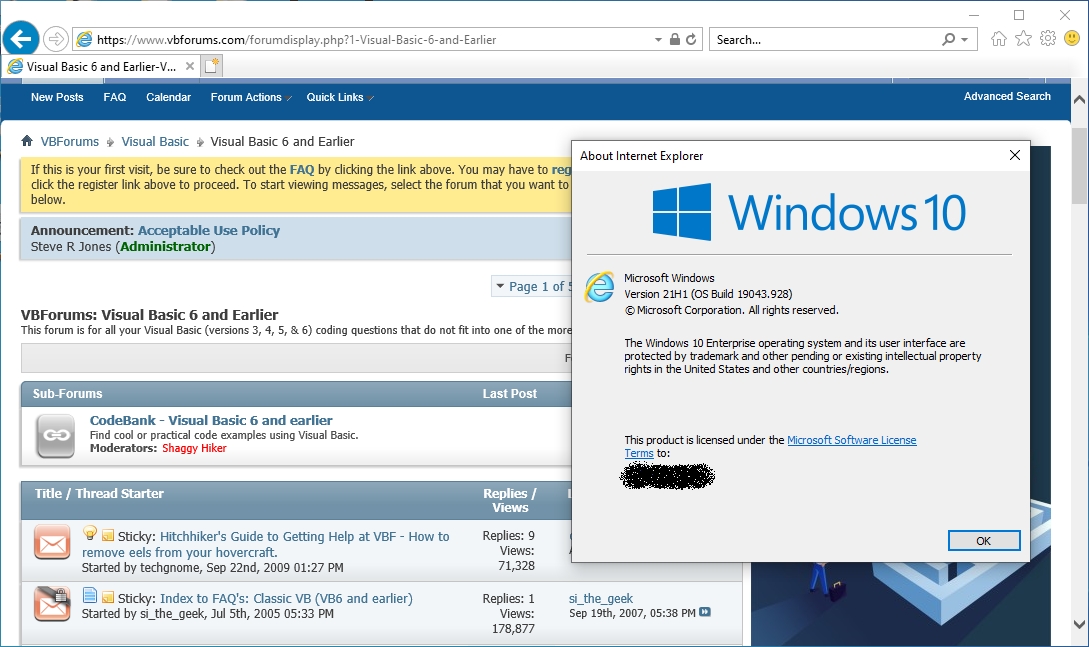Click the CodeBank sub-forum icon
Image resolution: width=1089 pixels, height=647 pixels.
pos(55,435)
